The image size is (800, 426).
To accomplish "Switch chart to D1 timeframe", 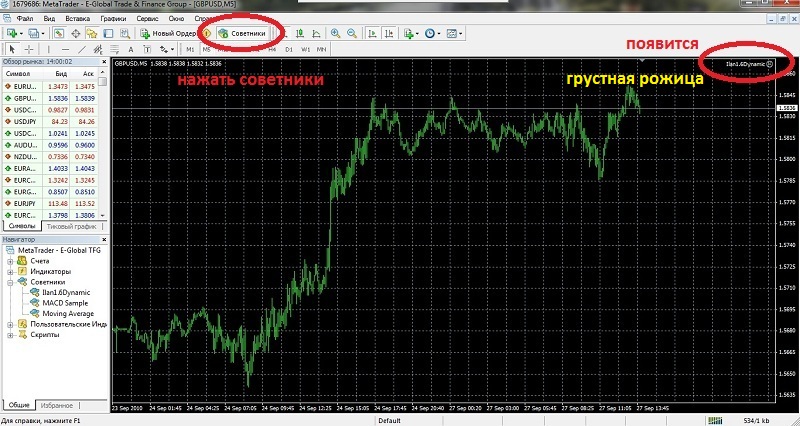I will (x=289, y=49).
